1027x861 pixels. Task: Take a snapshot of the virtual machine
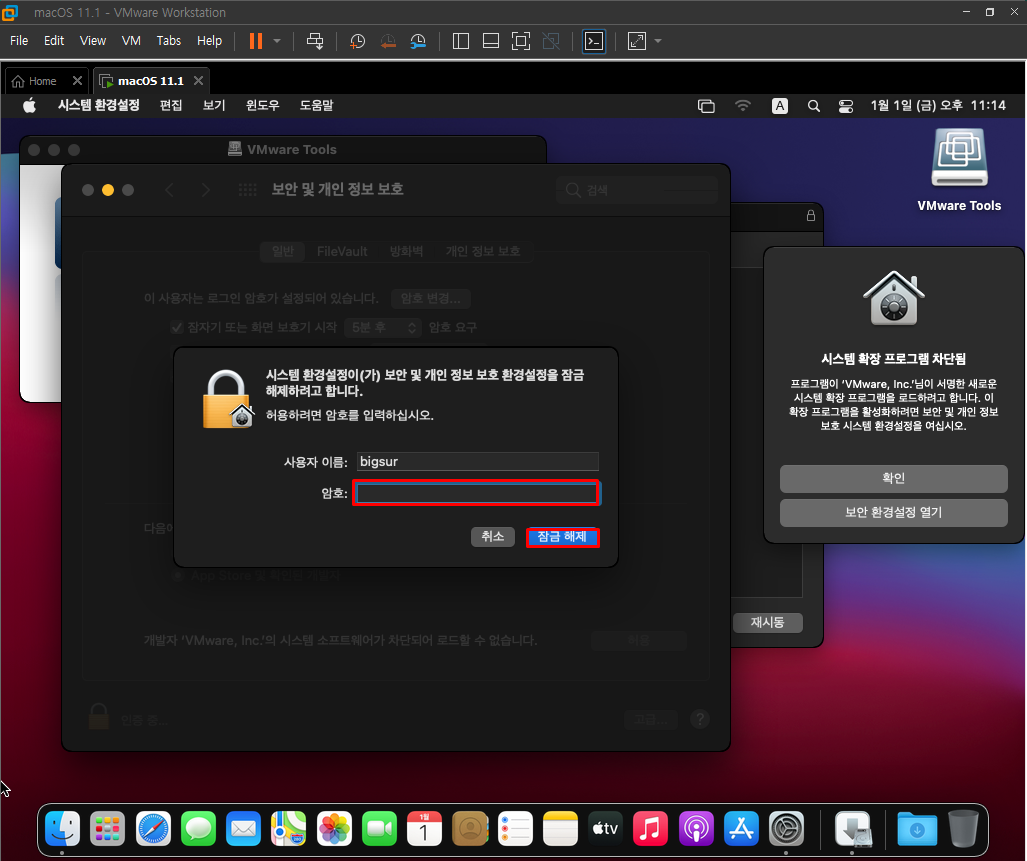[357, 41]
